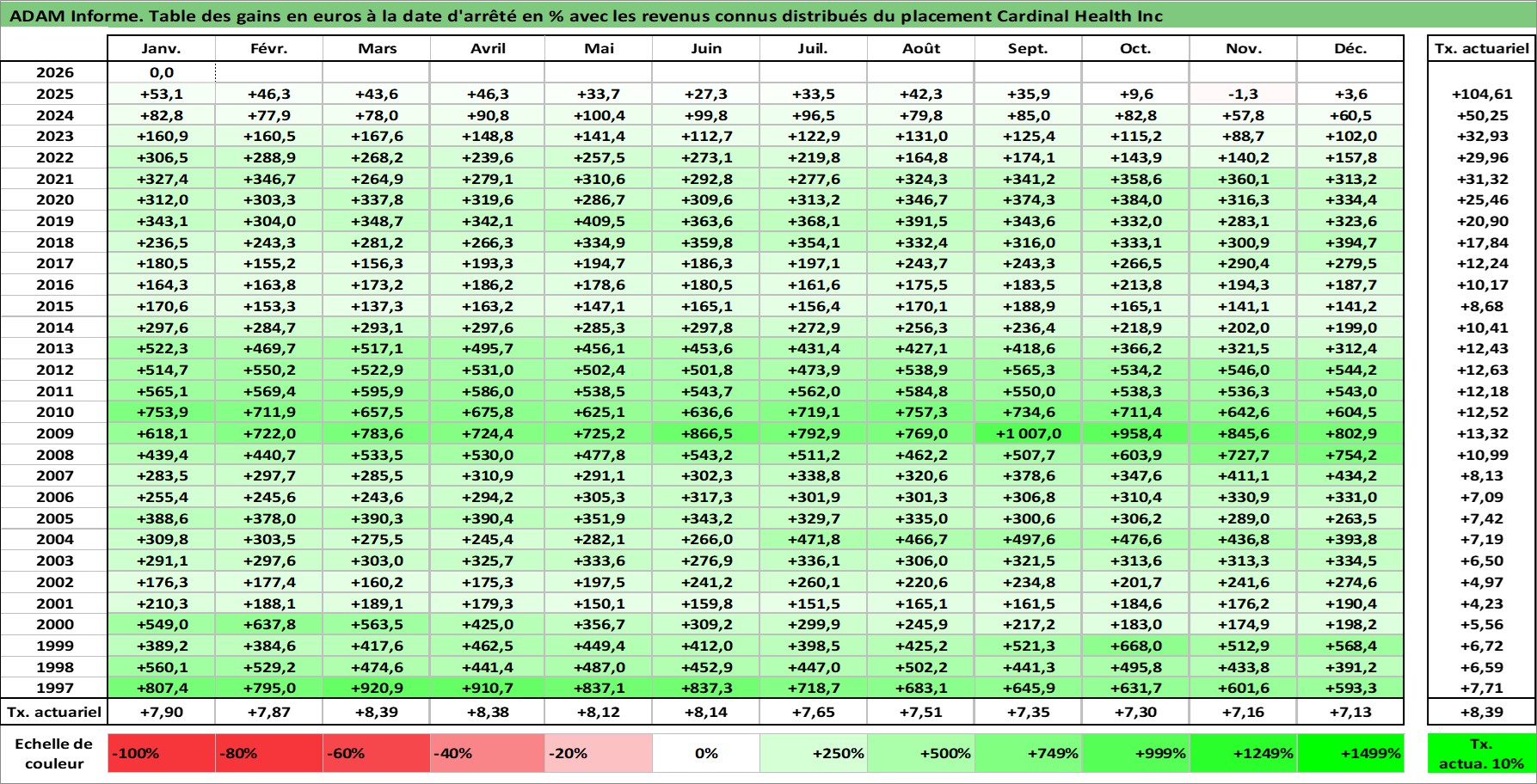Click the +471,8 cell in 2004 row
The width and height of the screenshot is (1537, 784).
[814, 539]
